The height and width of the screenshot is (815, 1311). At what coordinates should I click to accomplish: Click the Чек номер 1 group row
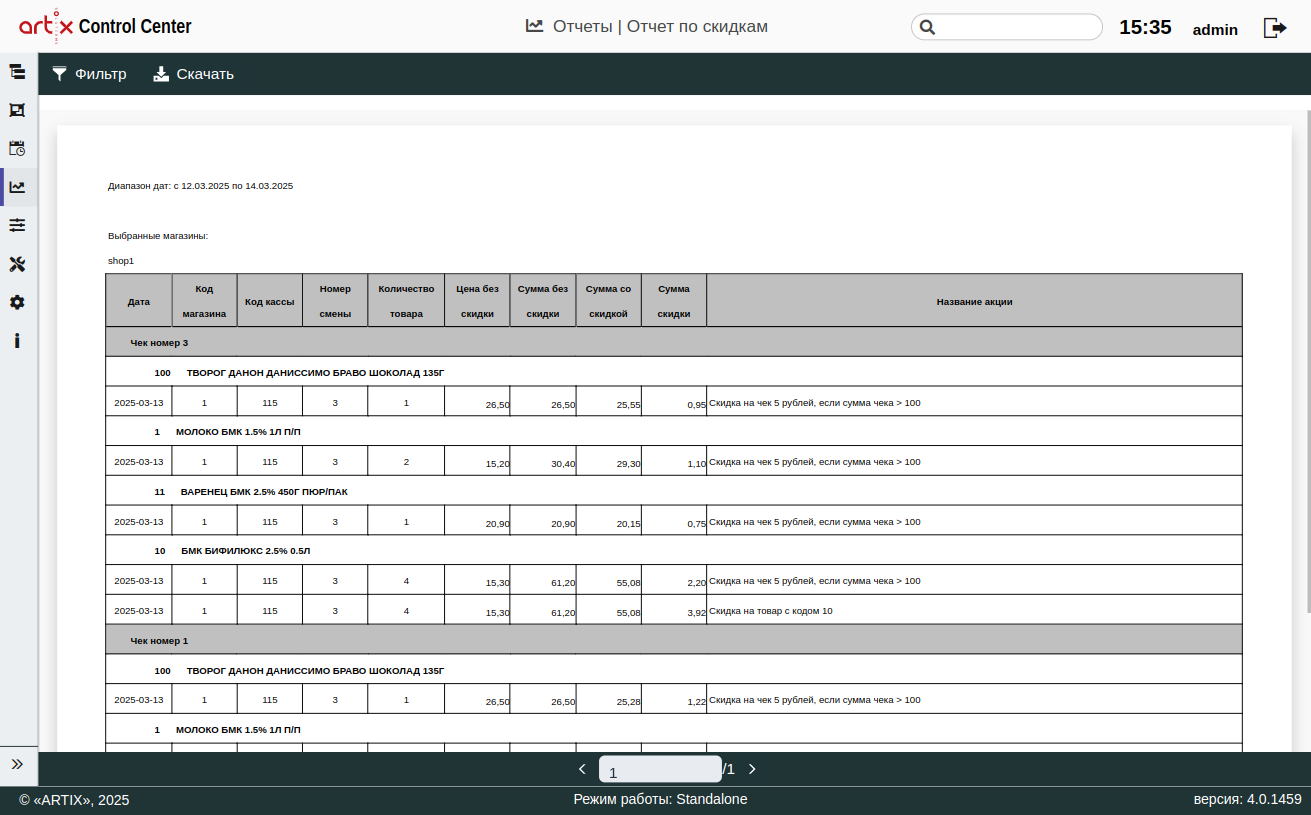(x=674, y=640)
